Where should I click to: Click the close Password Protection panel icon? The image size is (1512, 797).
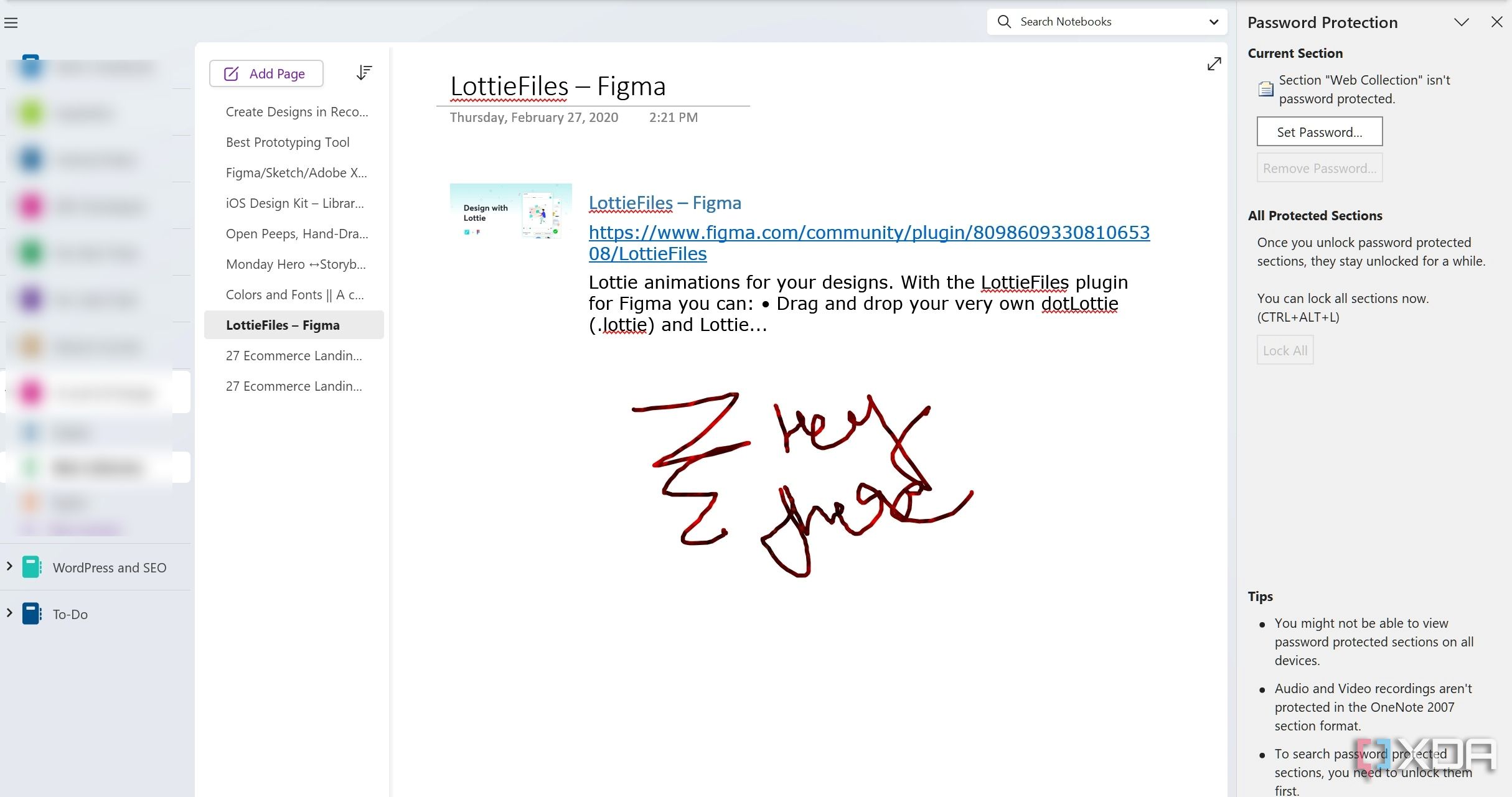tap(1495, 21)
